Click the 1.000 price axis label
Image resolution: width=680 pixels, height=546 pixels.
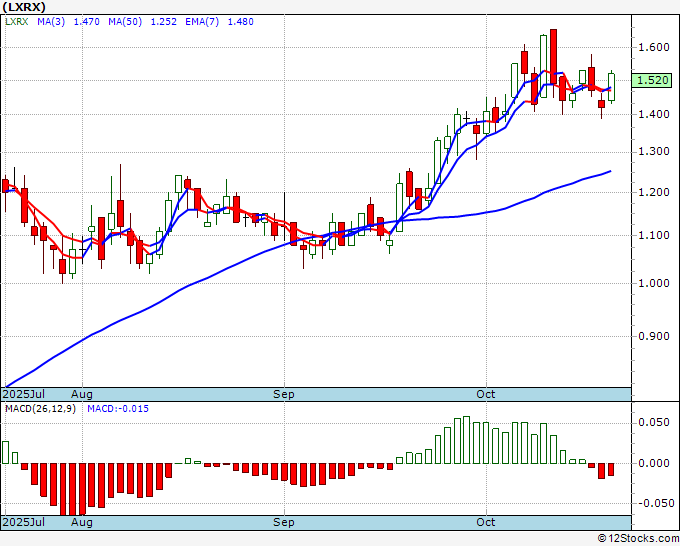point(654,283)
